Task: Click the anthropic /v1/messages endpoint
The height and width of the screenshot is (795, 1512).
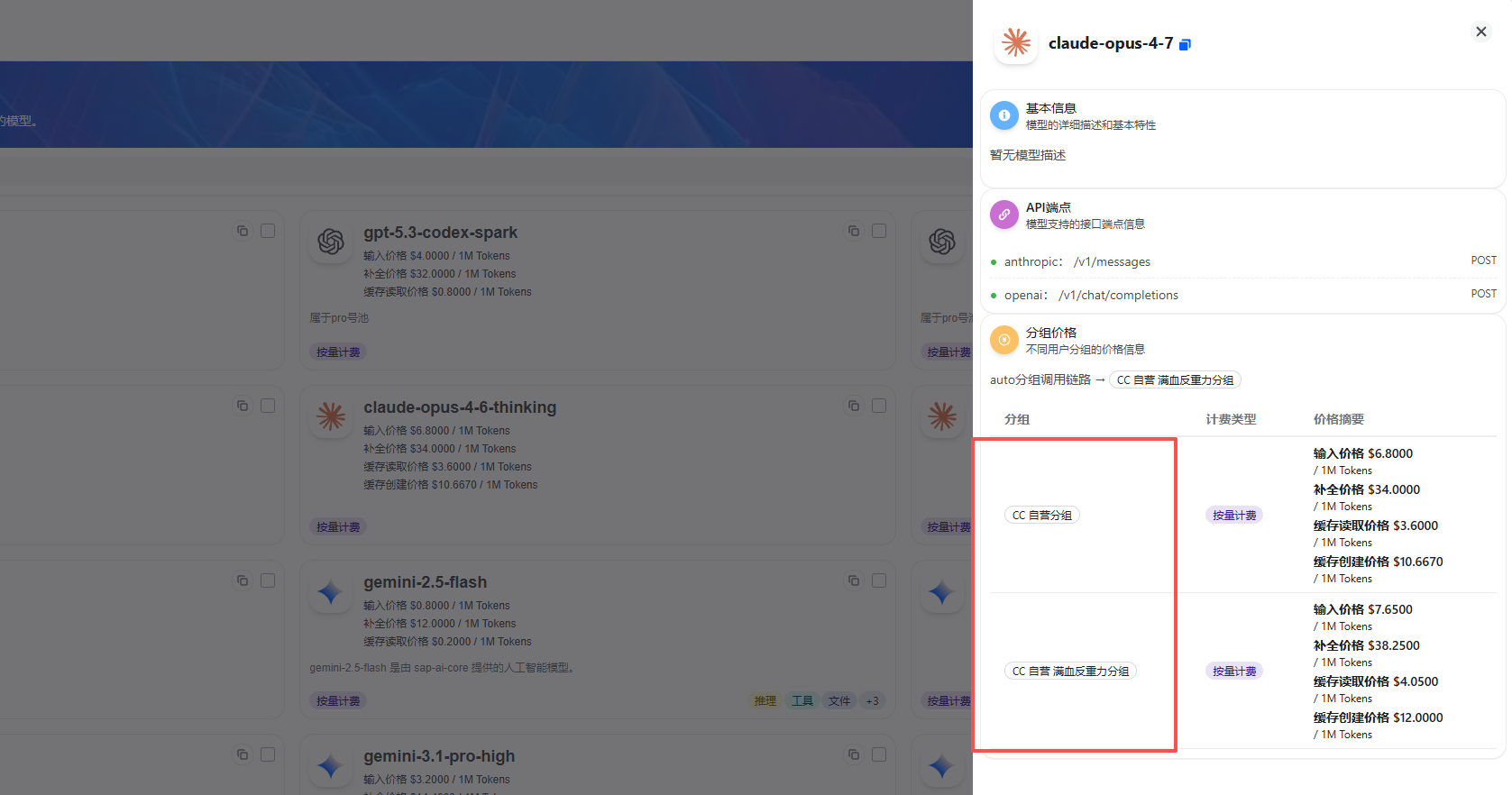Action: click(x=1077, y=262)
